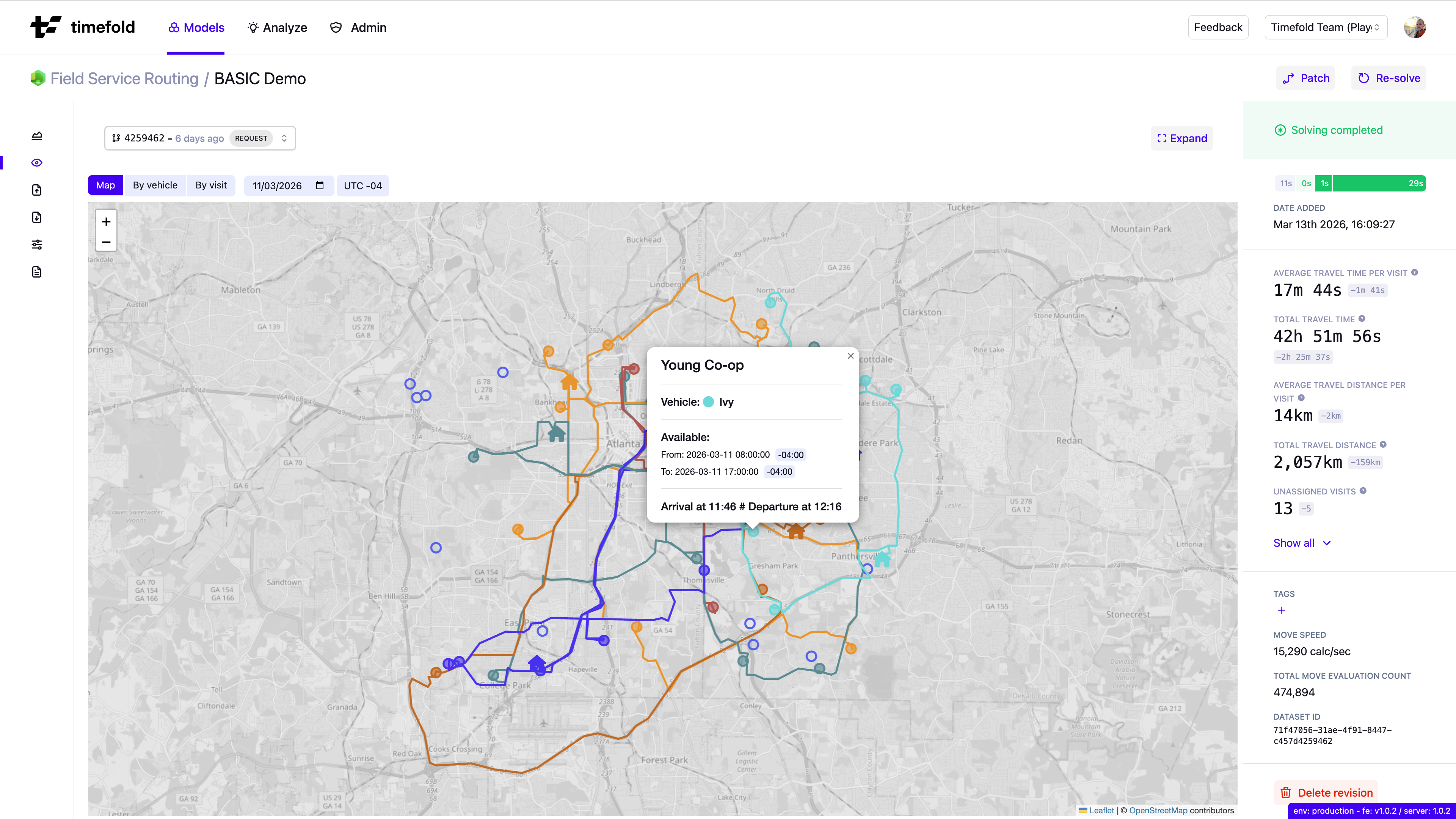This screenshot has height=819, width=1456.
Task: Open the logs document icon in sidebar
Action: coord(36,272)
